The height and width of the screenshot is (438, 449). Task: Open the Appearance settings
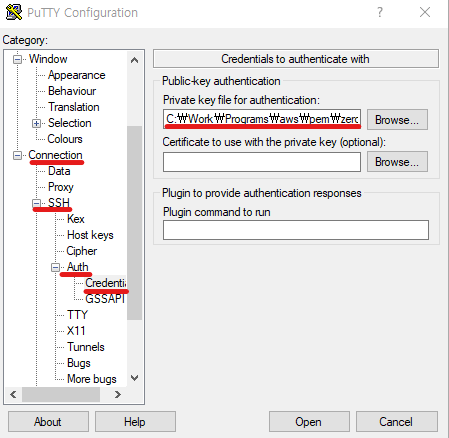pyautogui.click(x=77, y=75)
